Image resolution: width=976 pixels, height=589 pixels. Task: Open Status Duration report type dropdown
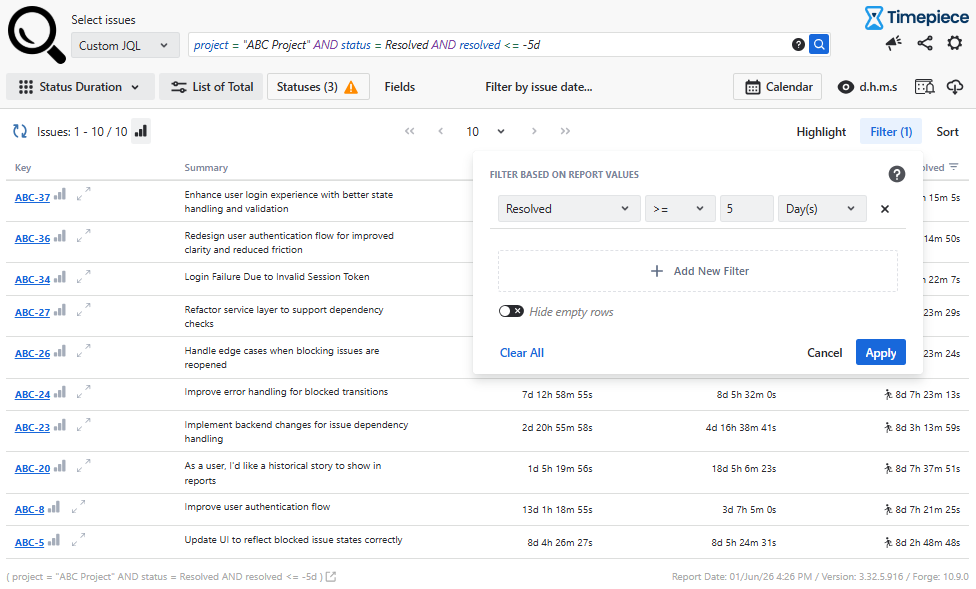click(x=80, y=87)
